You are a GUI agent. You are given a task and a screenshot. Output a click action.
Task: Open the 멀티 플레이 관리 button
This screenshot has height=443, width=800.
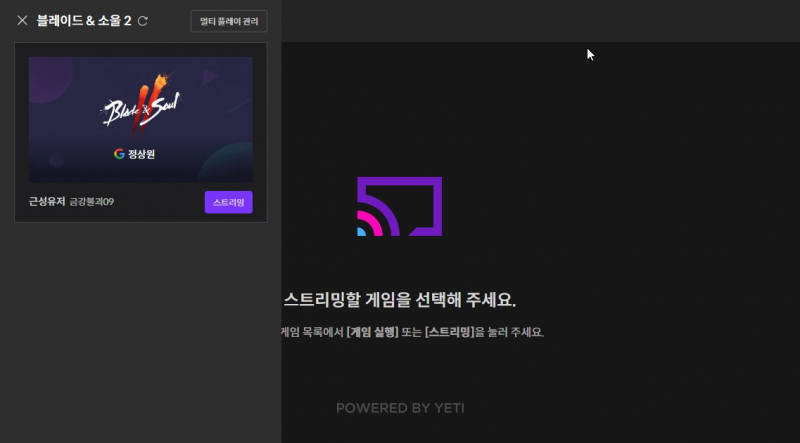229,21
